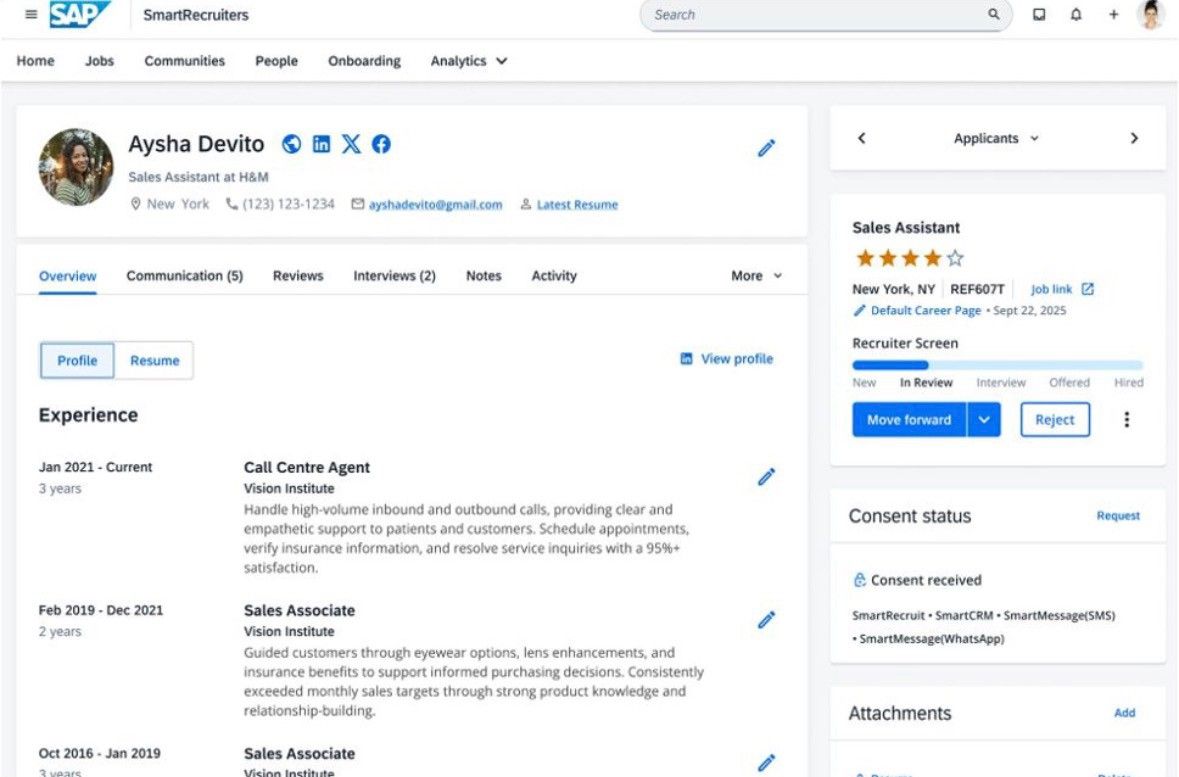Click Aysha Devito's profile photo
The image size is (1179, 777).
[76, 167]
